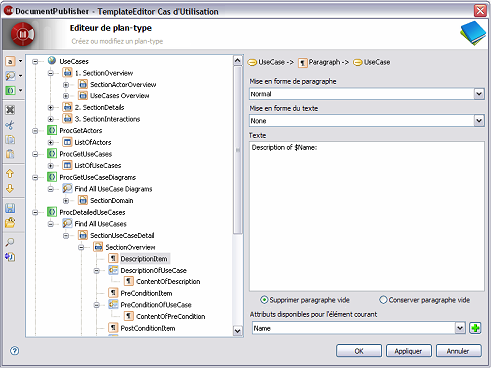Click the tree scrollbar up arrow

[238, 61]
